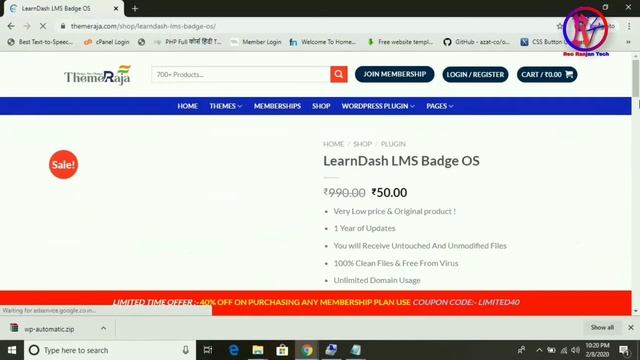The width and height of the screenshot is (640, 360).
Task: Click the SHOP breadcrumb link
Action: click(x=362, y=144)
